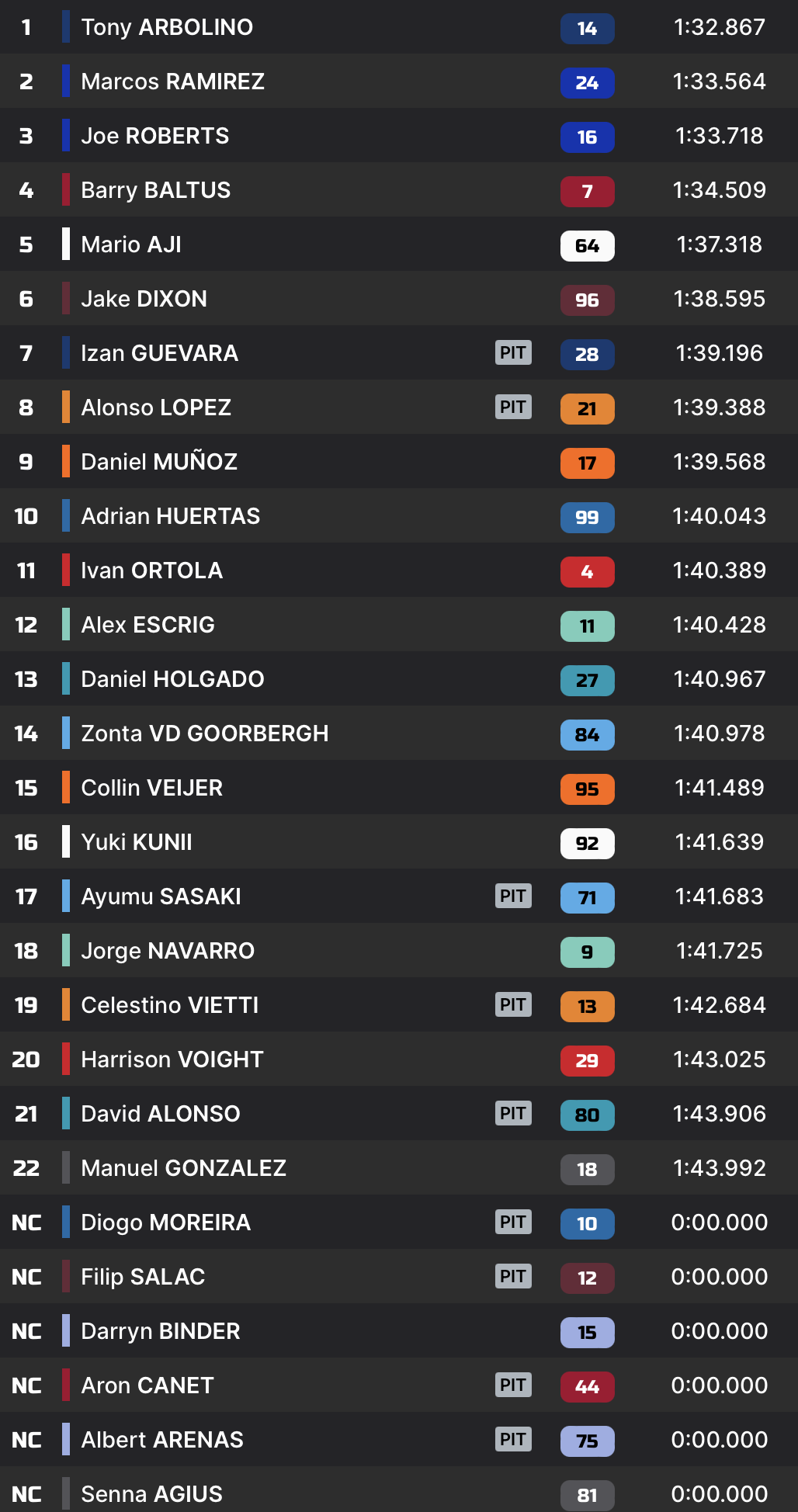This screenshot has height=1512, width=798.
Task: Click position number 10 for Adrian Huertas
Action: (x=26, y=516)
